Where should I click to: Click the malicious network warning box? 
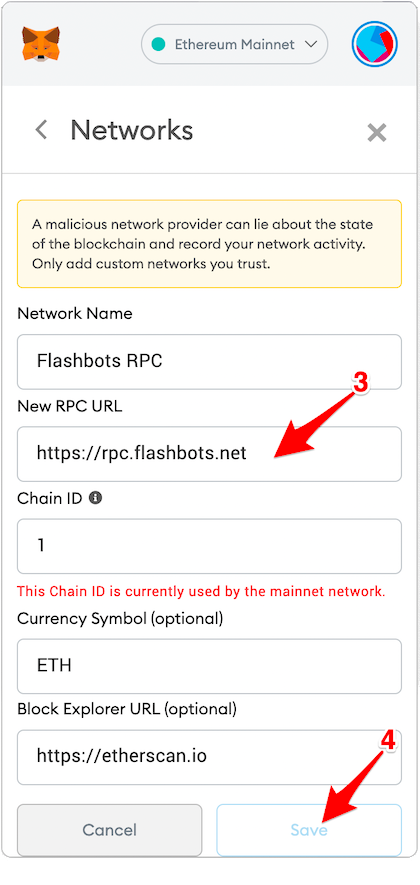[209, 244]
